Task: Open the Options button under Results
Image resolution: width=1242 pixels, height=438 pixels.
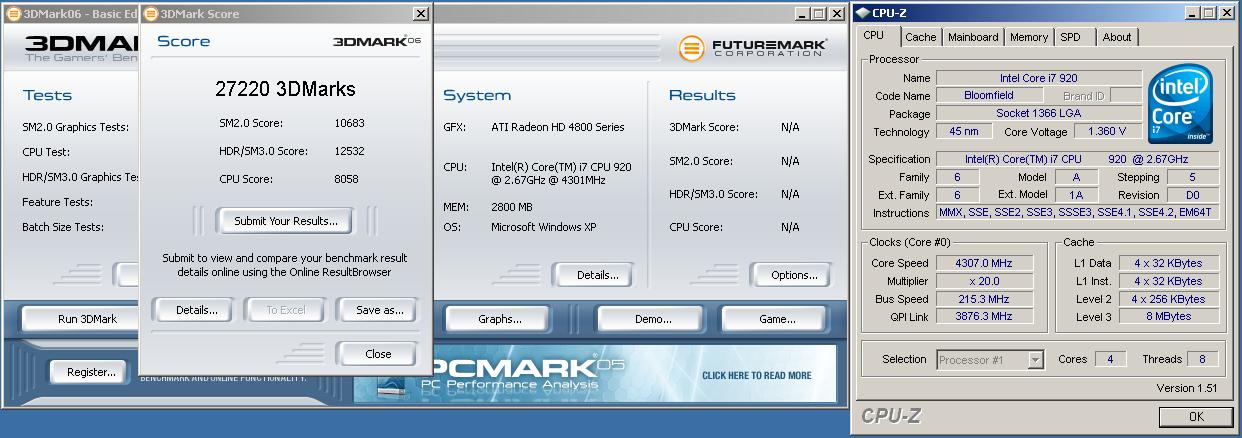Action: [794, 275]
